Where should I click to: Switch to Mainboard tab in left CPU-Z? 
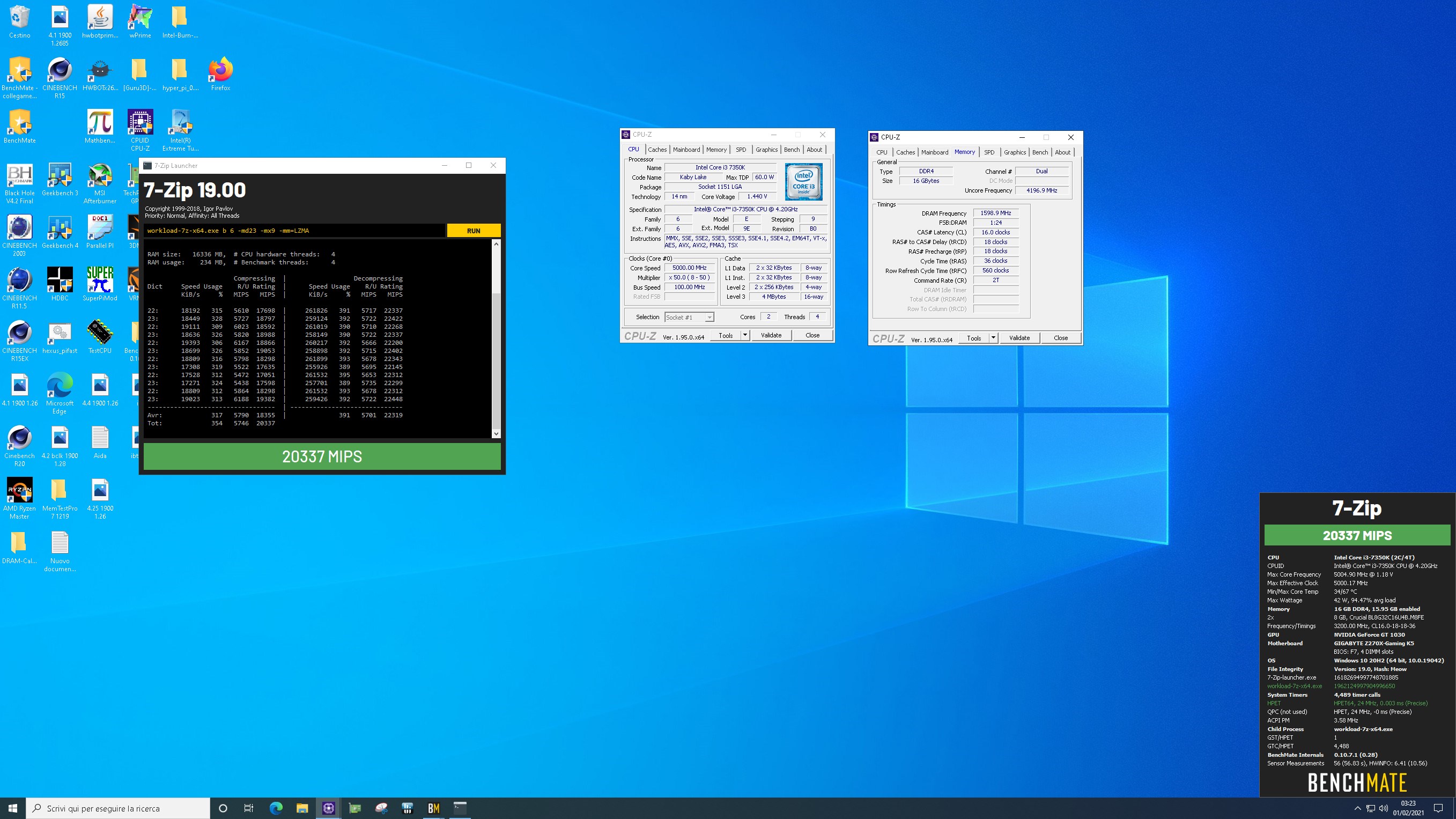[686, 149]
